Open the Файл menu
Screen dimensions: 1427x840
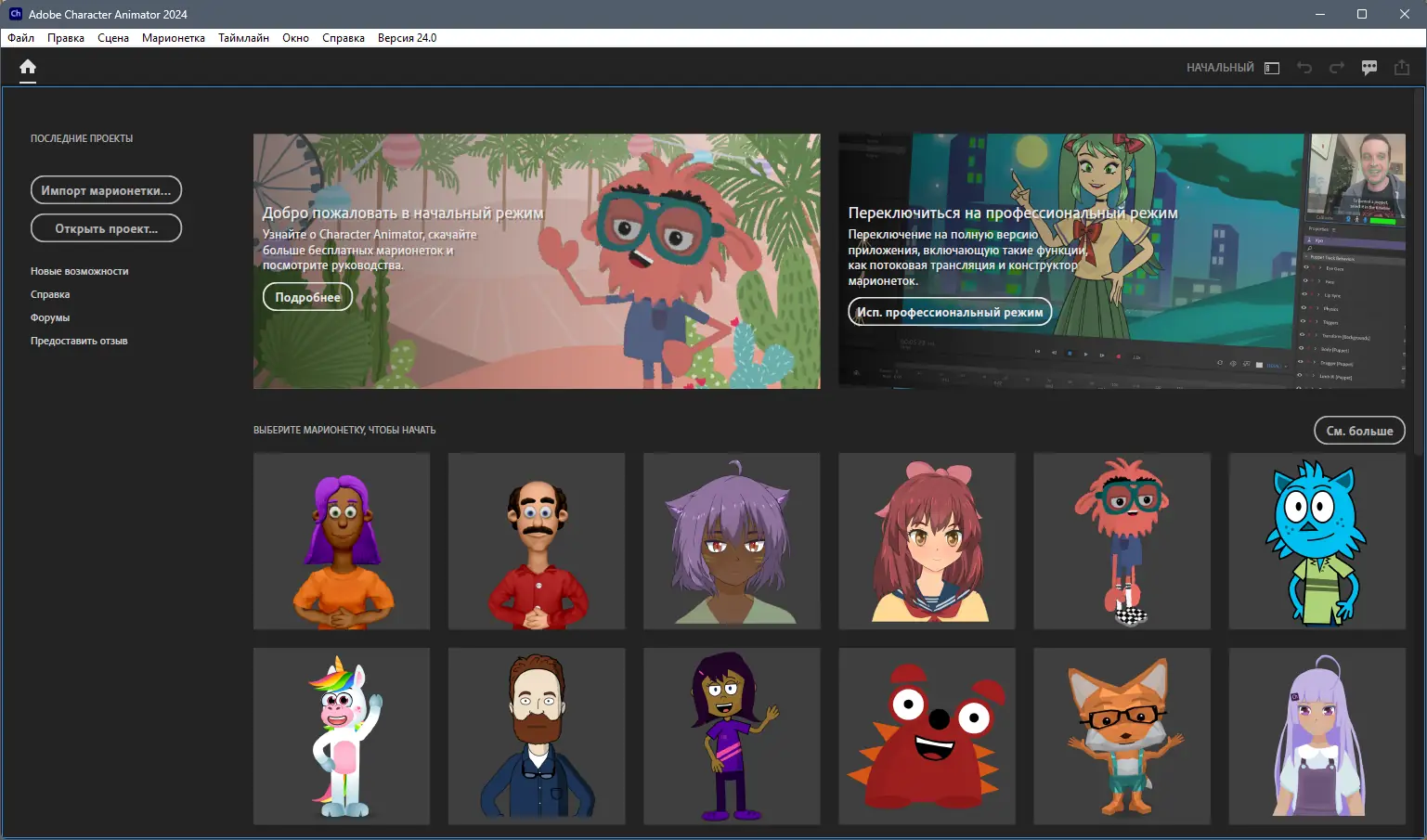coord(20,38)
